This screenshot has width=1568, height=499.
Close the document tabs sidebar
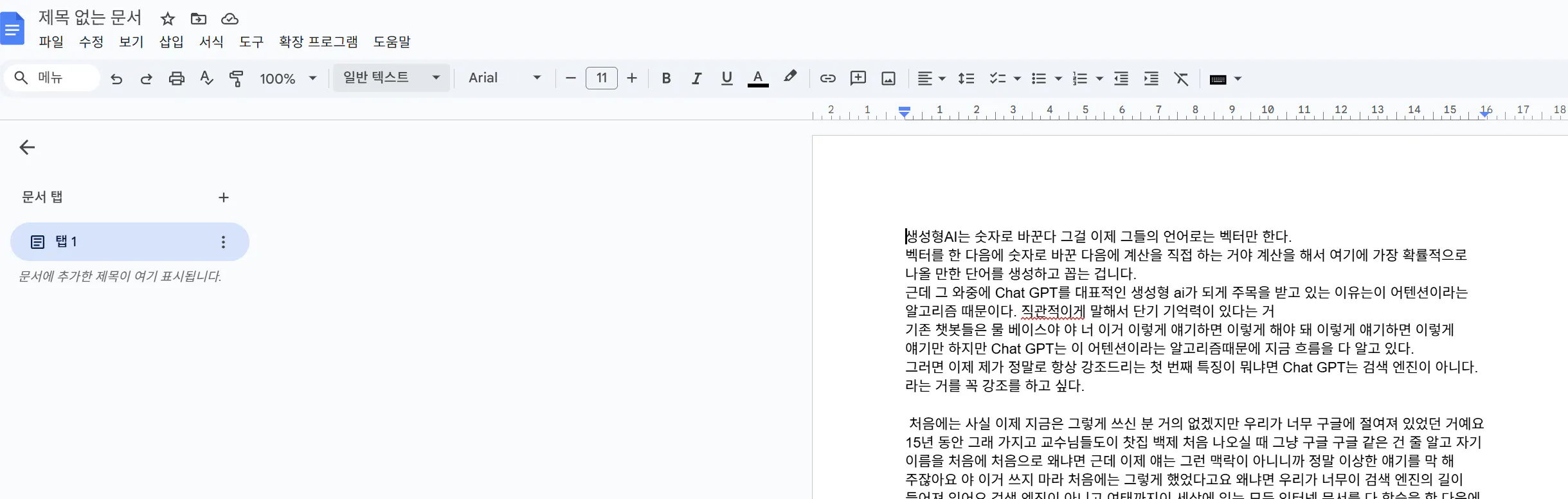[x=27, y=147]
